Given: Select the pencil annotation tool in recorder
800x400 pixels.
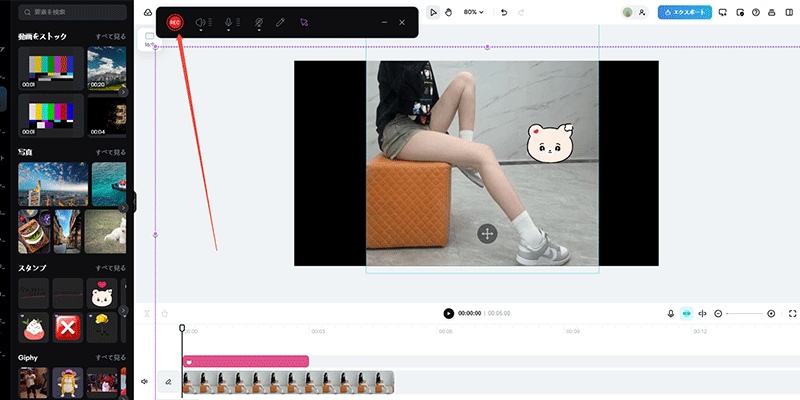Looking at the screenshot, I should coord(280,22).
